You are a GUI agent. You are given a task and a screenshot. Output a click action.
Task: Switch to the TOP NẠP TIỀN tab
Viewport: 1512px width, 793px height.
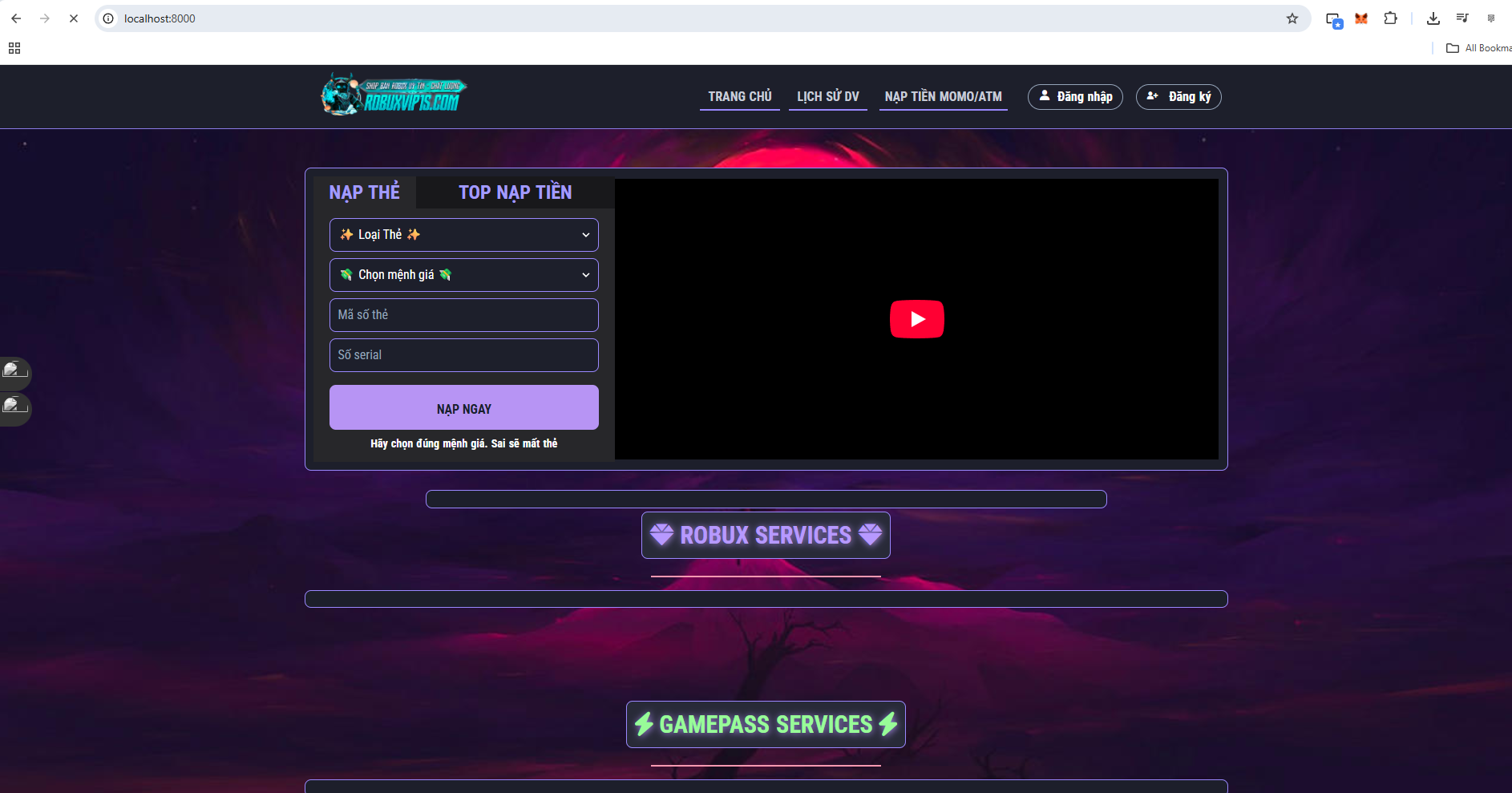click(x=515, y=192)
